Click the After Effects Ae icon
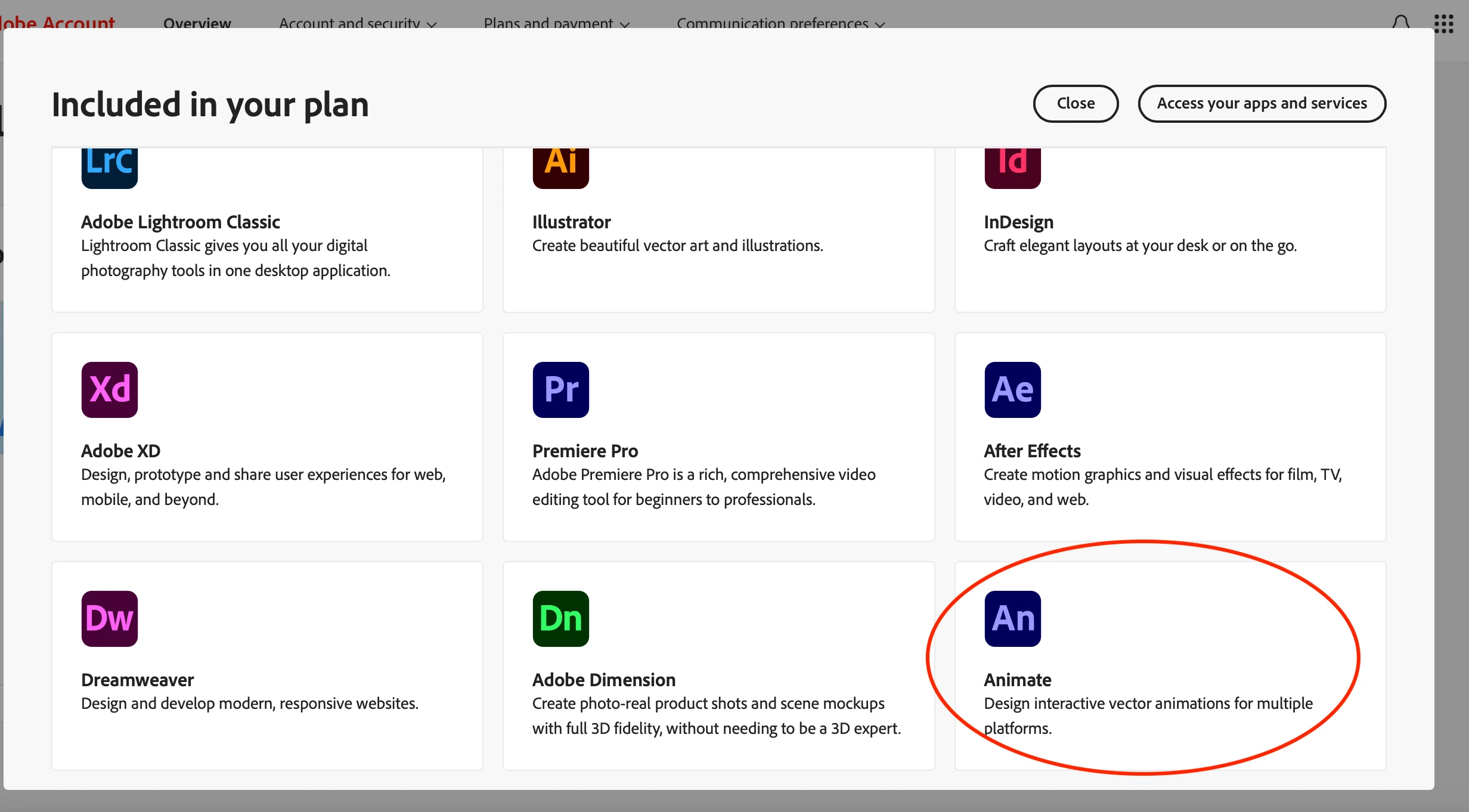The image size is (1469, 812). [x=1012, y=390]
